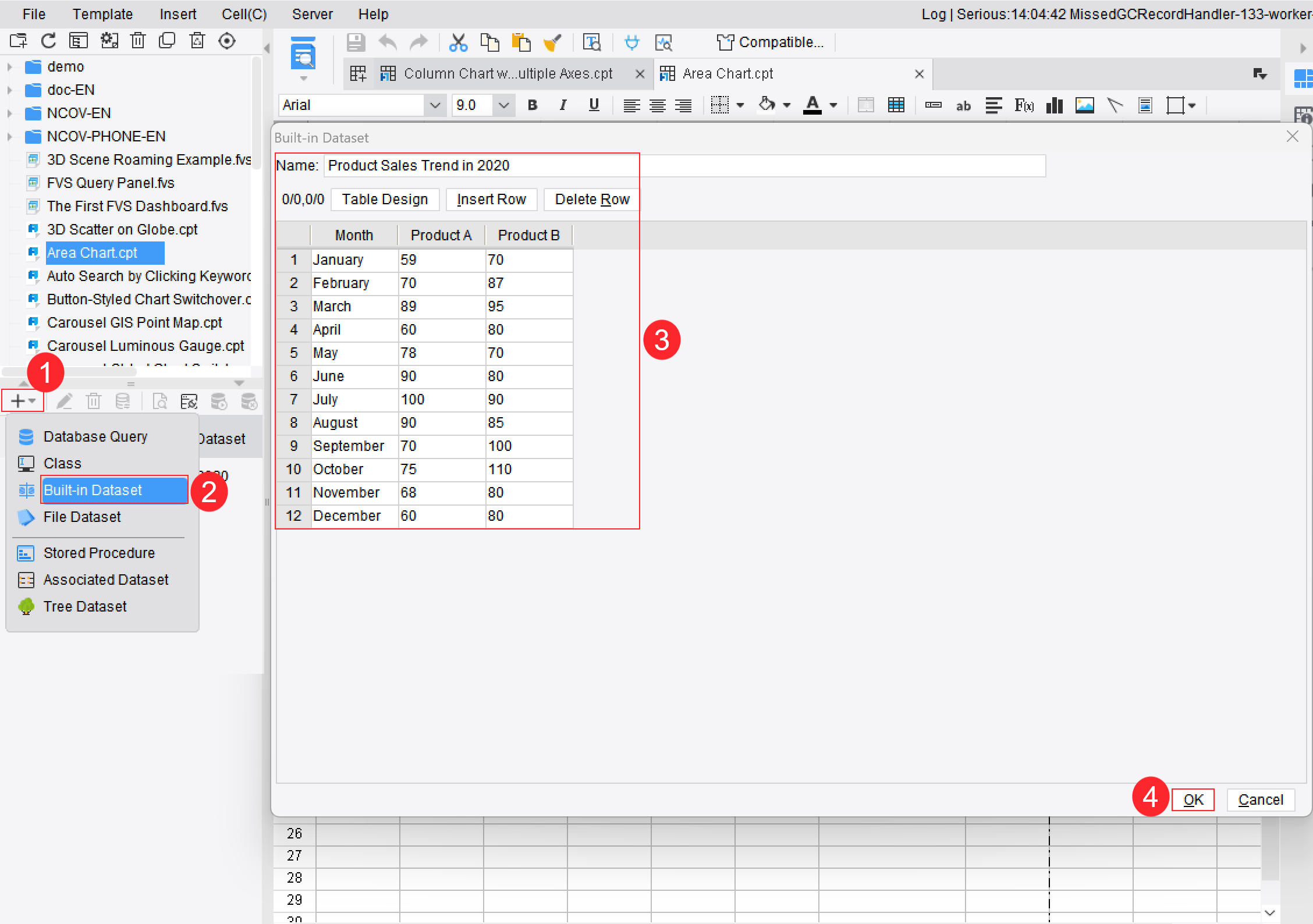Click Cancel in Built-in Dataset dialog
This screenshot has width=1313, height=924.
tap(1261, 800)
